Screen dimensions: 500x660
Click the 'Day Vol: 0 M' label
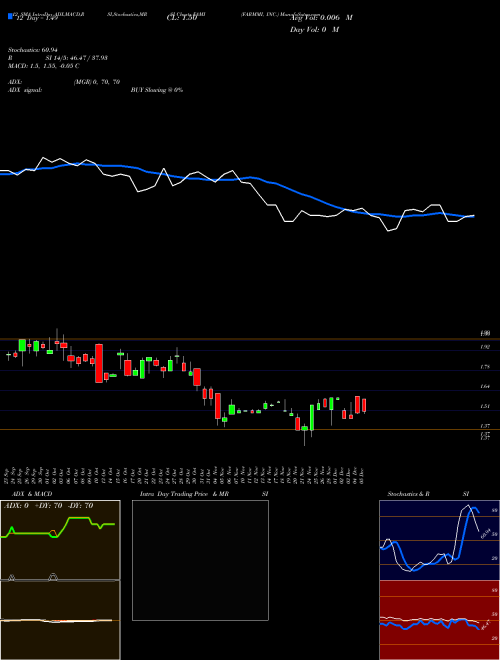point(314,30)
